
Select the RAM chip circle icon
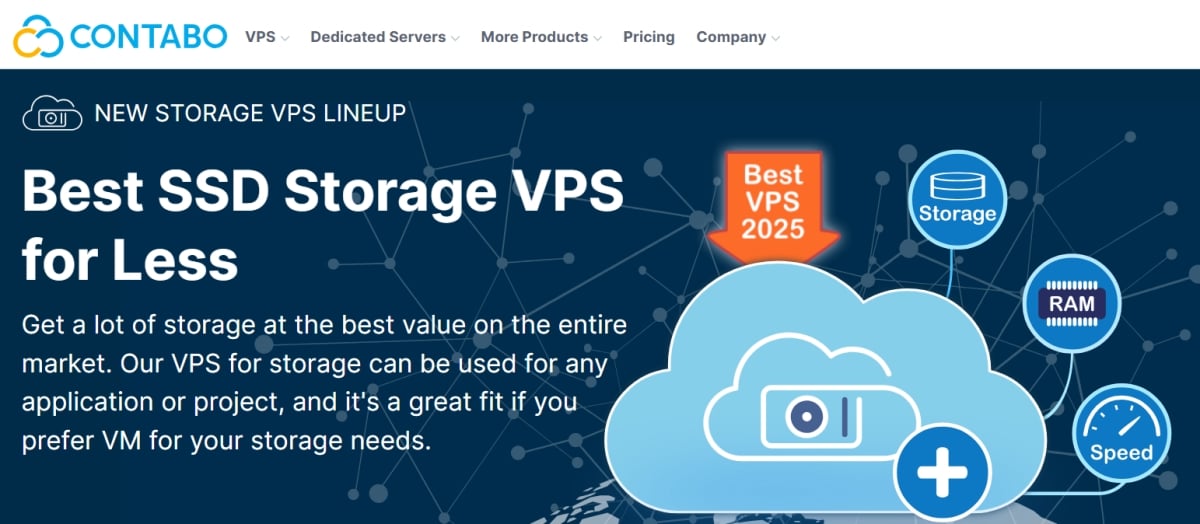[1071, 303]
